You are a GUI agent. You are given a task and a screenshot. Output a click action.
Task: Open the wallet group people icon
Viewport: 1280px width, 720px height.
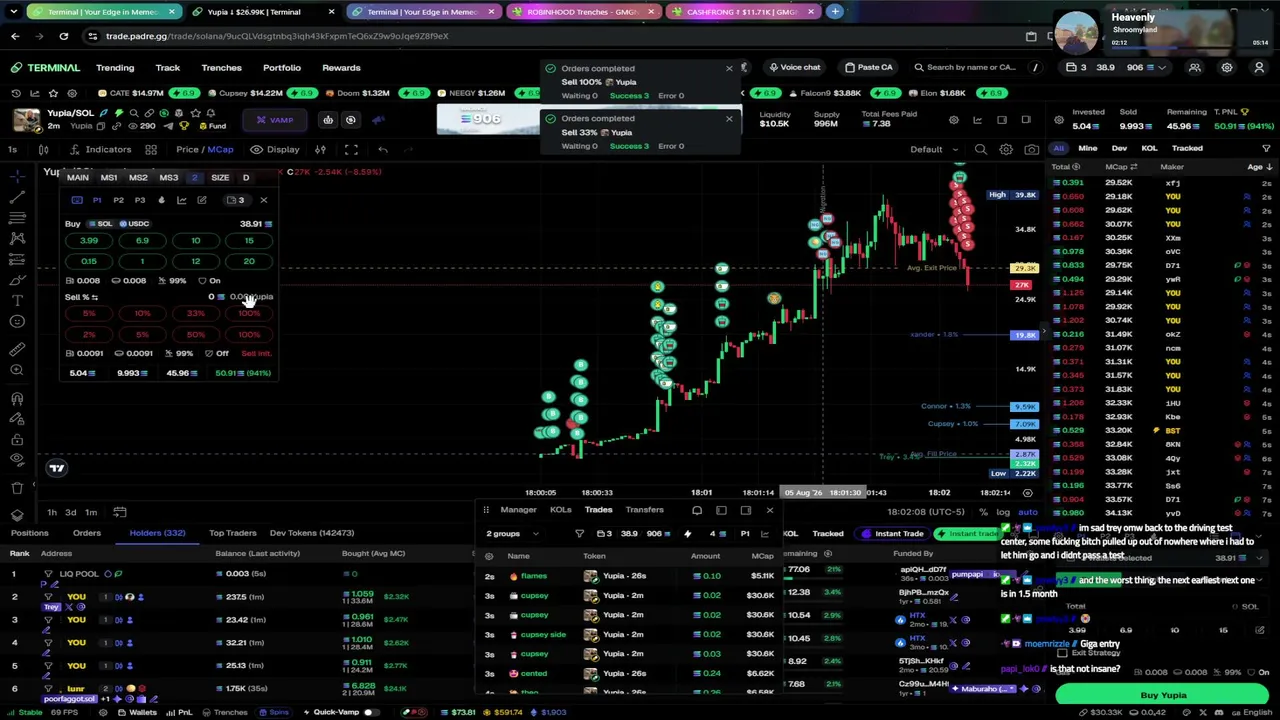point(1195,68)
